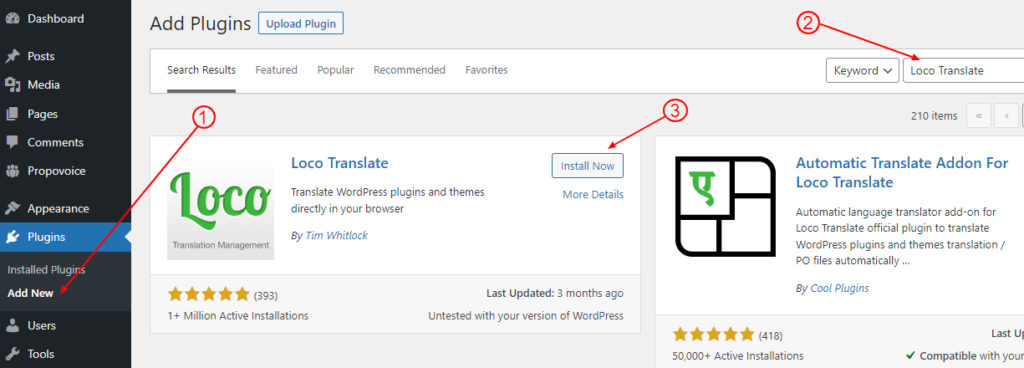The image size is (1024, 368).
Task: Click the Propovoice group icon
Action: pyautogui.click(x=12, y=171)
